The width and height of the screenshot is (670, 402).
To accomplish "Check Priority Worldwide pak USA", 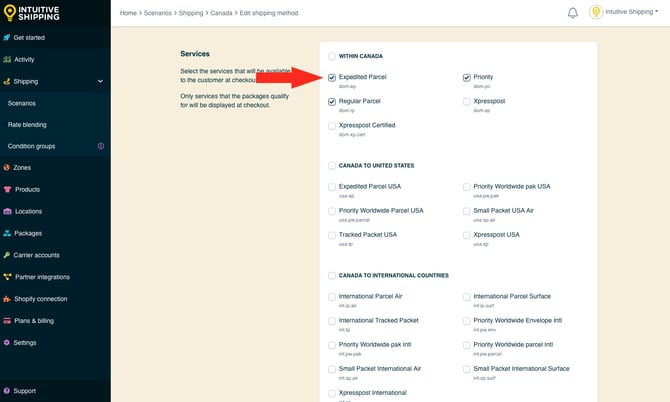I will (467, 187).
